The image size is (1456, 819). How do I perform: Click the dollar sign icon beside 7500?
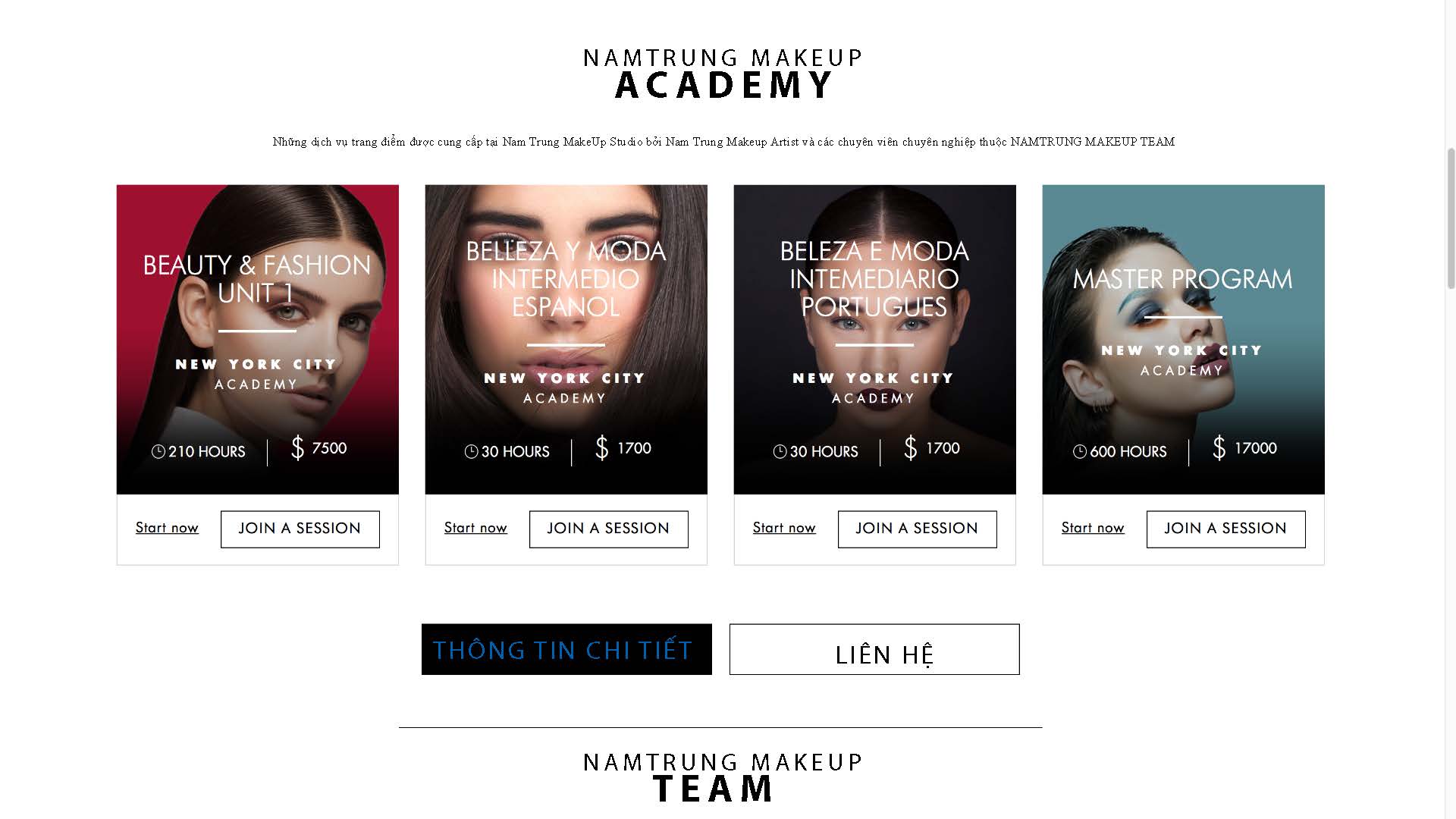pyautogui.click(x=298, y=448)
